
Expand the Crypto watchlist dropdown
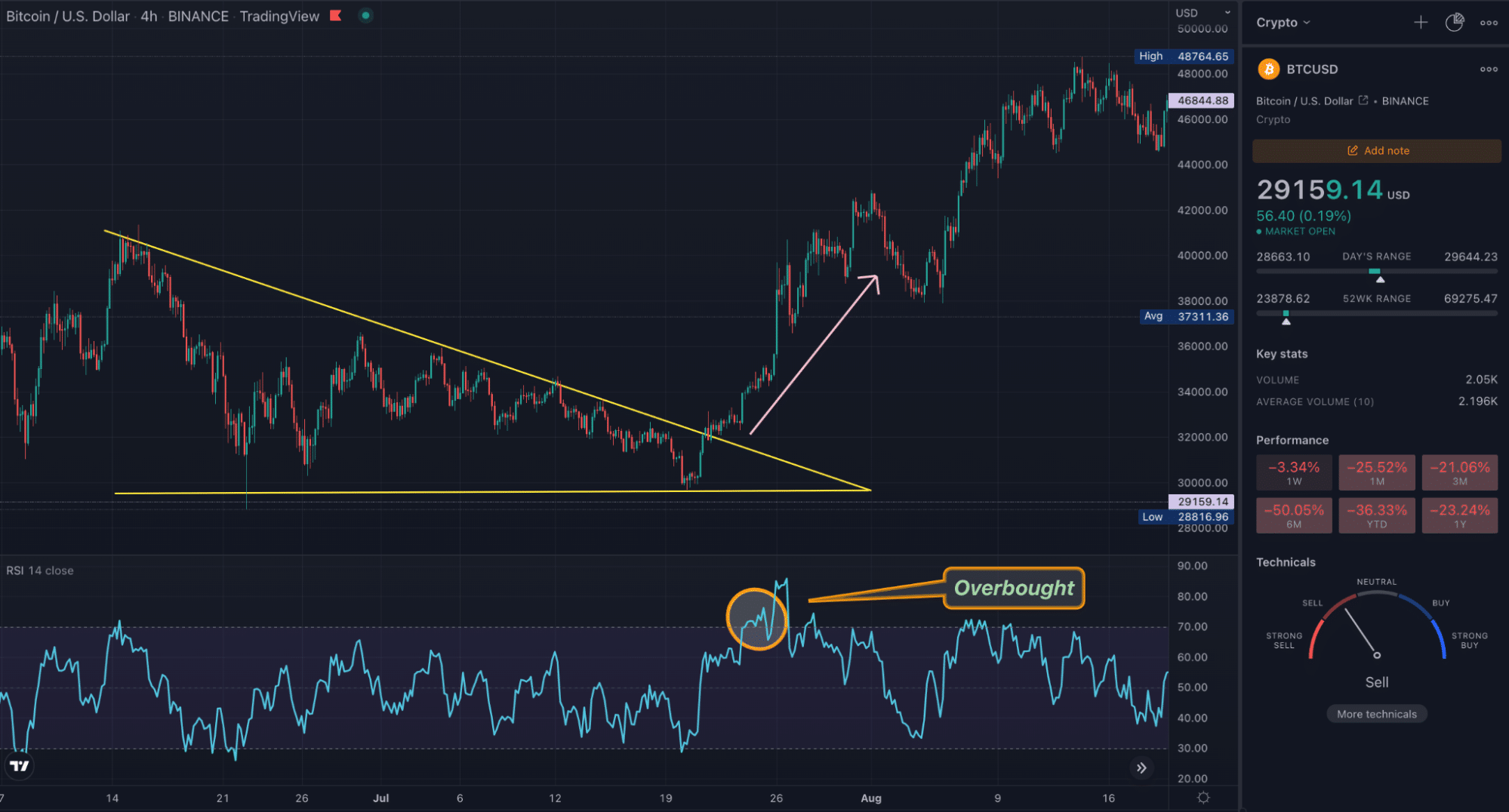[x=1283, y=23]
